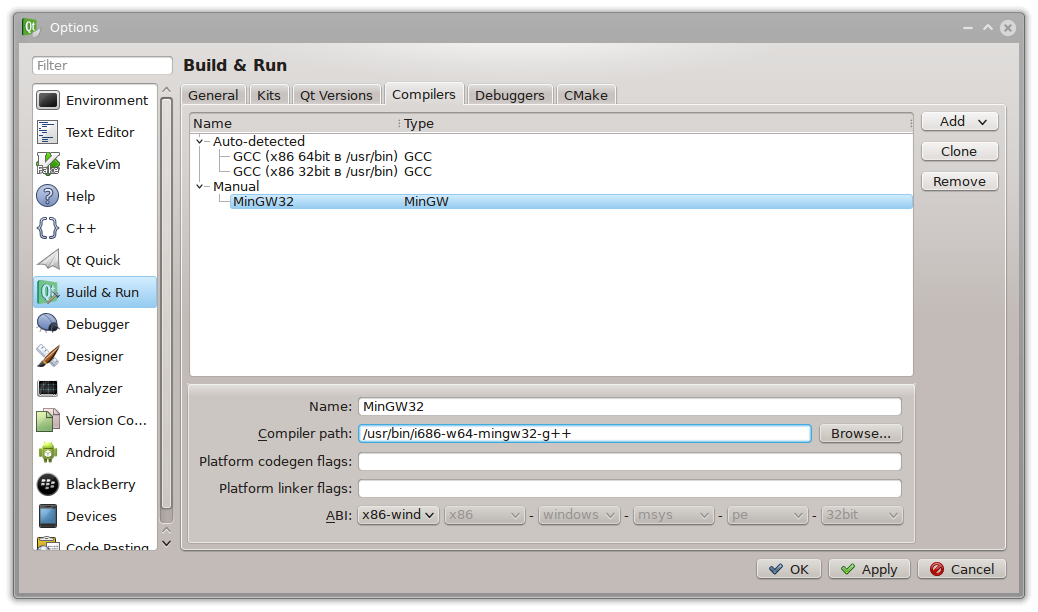Open the x86-wind ABI dropdown

click(399, 515)
